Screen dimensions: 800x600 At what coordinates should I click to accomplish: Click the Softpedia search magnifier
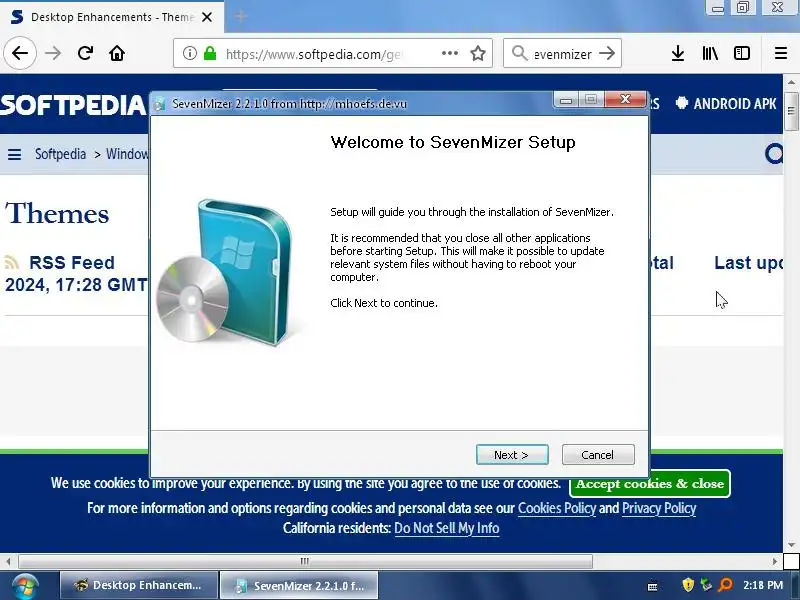(x=773, y=154)
